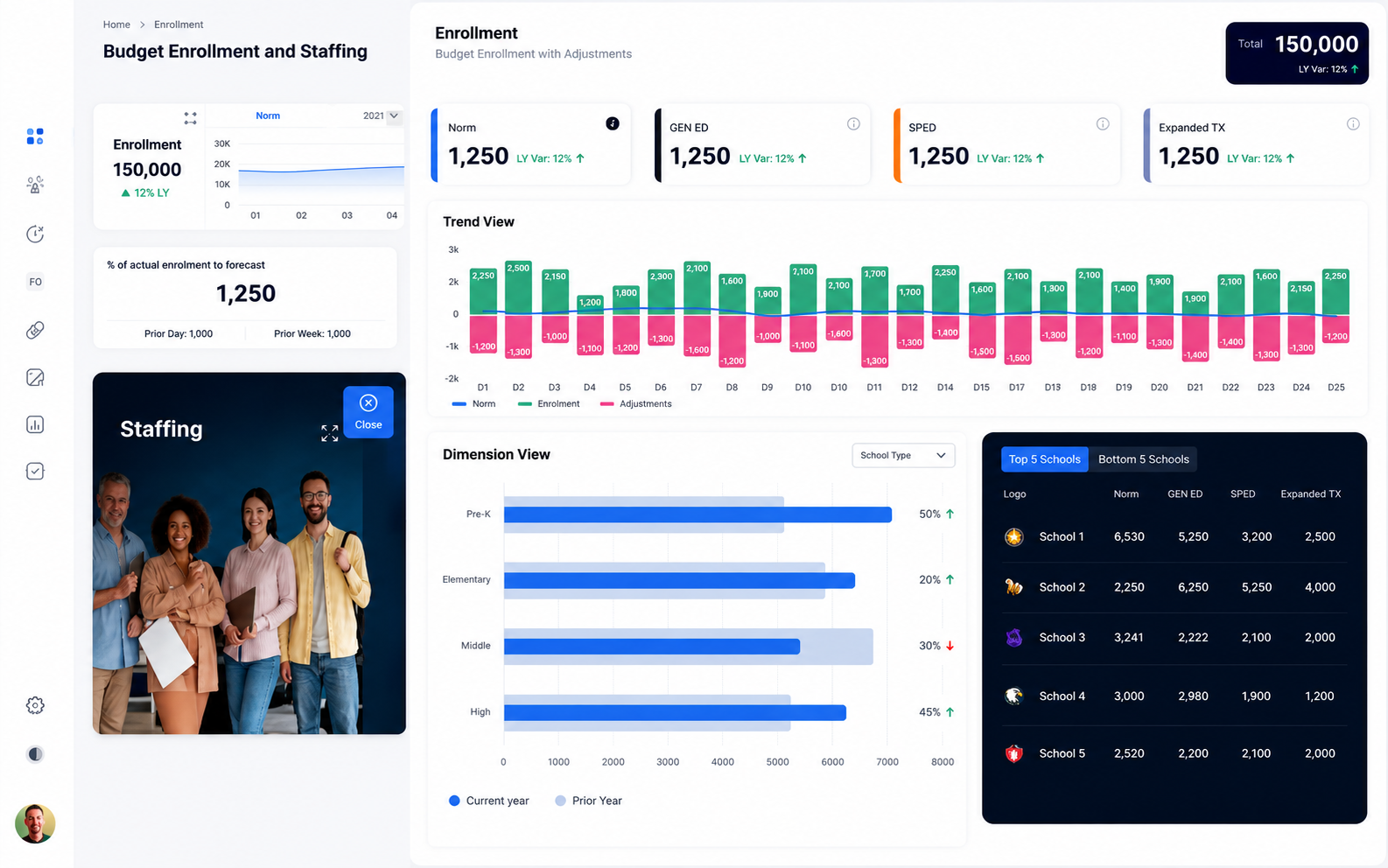Click School 1 Norm value 6,530
The image size is (1388, 868).
(1129, 536)
